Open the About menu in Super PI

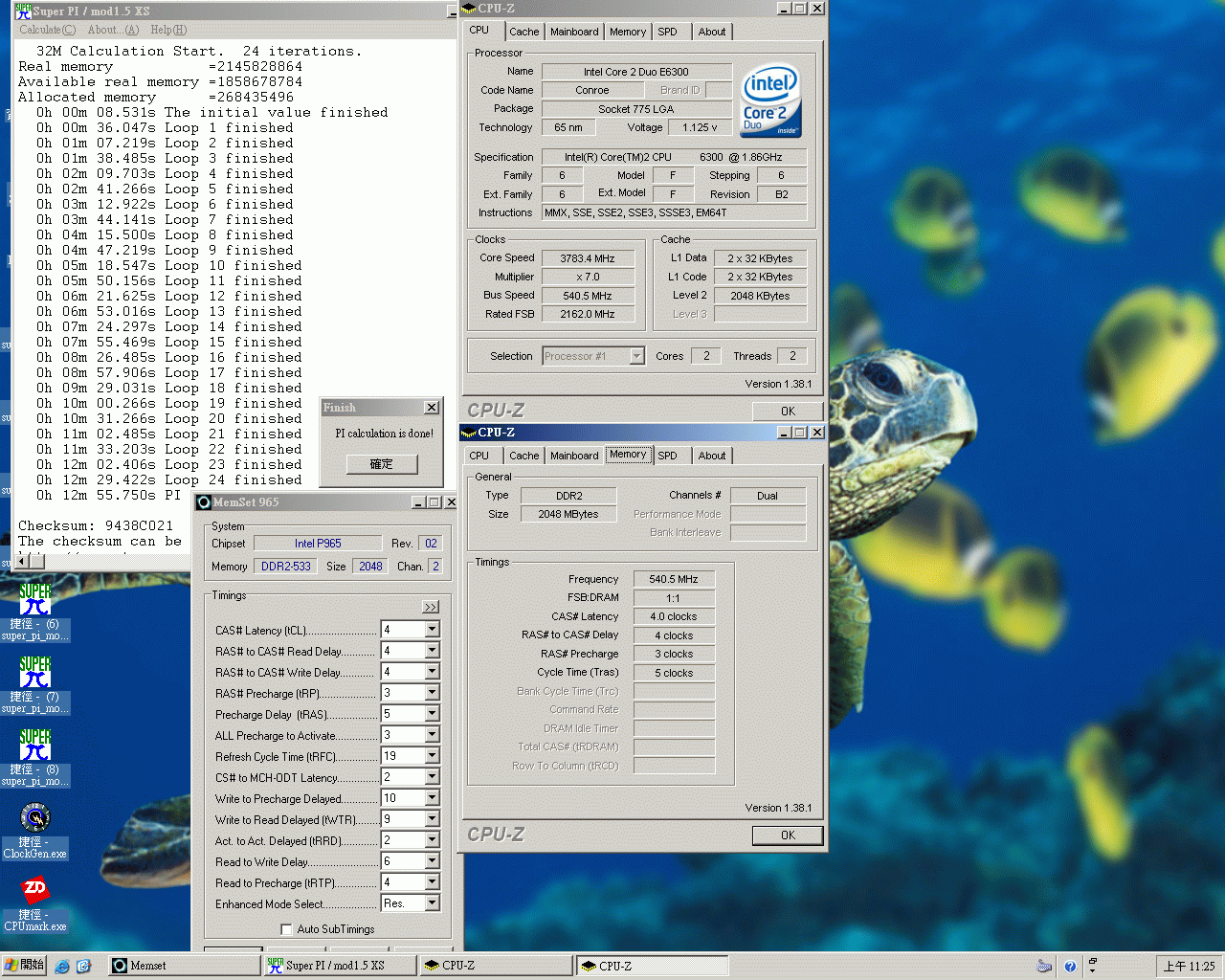coord(113,30)
